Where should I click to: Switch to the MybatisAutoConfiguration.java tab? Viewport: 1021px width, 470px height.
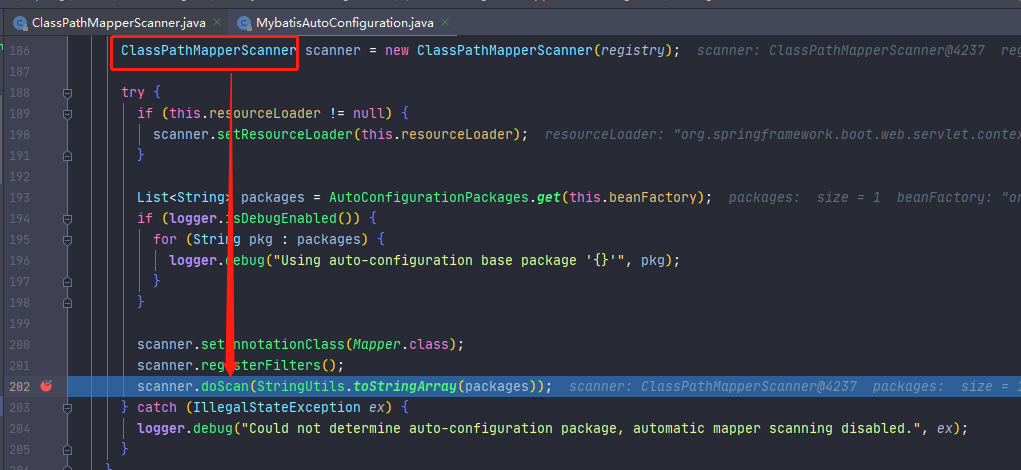point(344,23)
